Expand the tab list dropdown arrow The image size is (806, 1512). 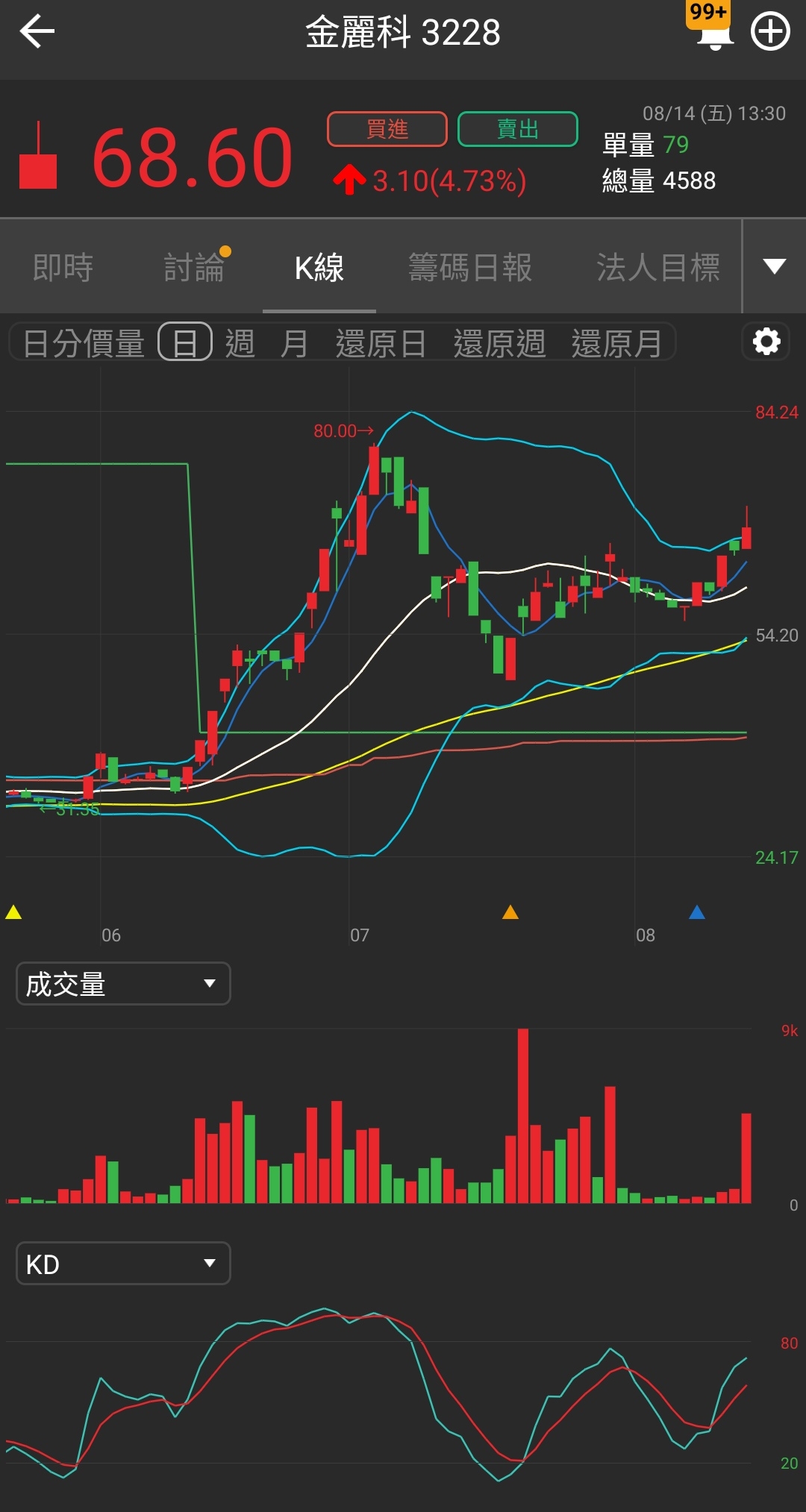click(x=775, y=266)
